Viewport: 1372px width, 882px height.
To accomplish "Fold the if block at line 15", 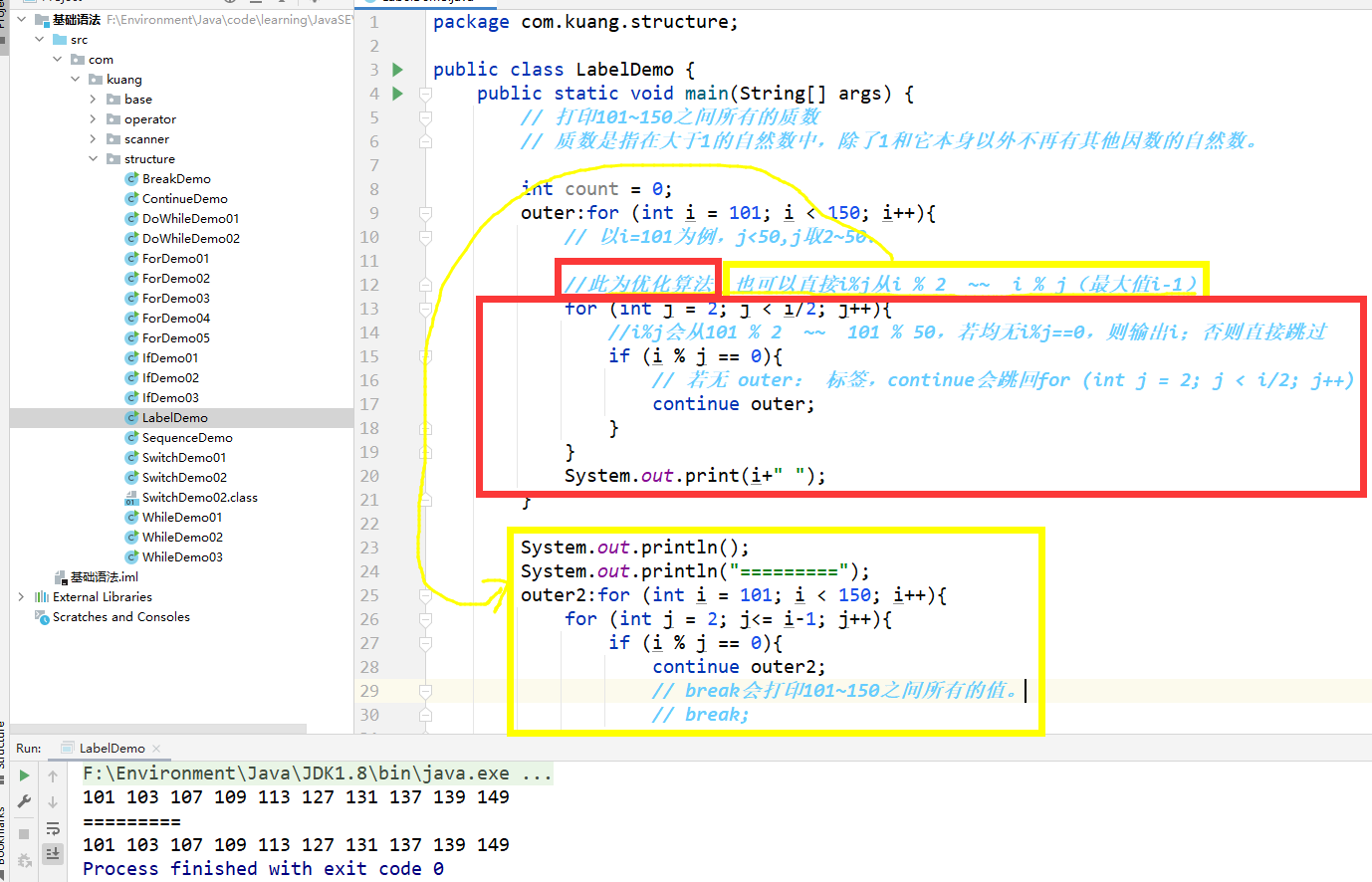I will click(425, 356).
